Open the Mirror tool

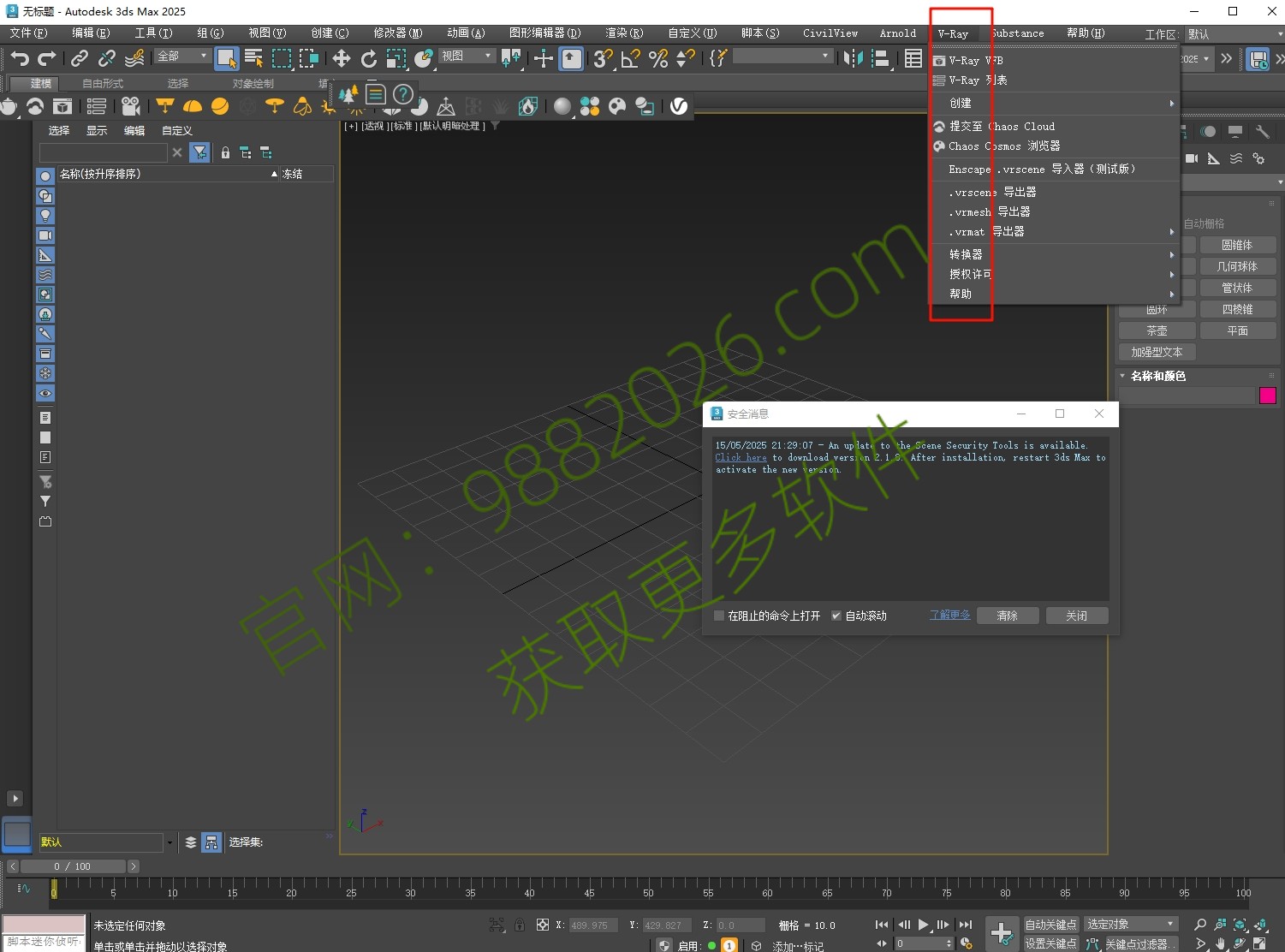pyautogui.click(x=854, y=58)
